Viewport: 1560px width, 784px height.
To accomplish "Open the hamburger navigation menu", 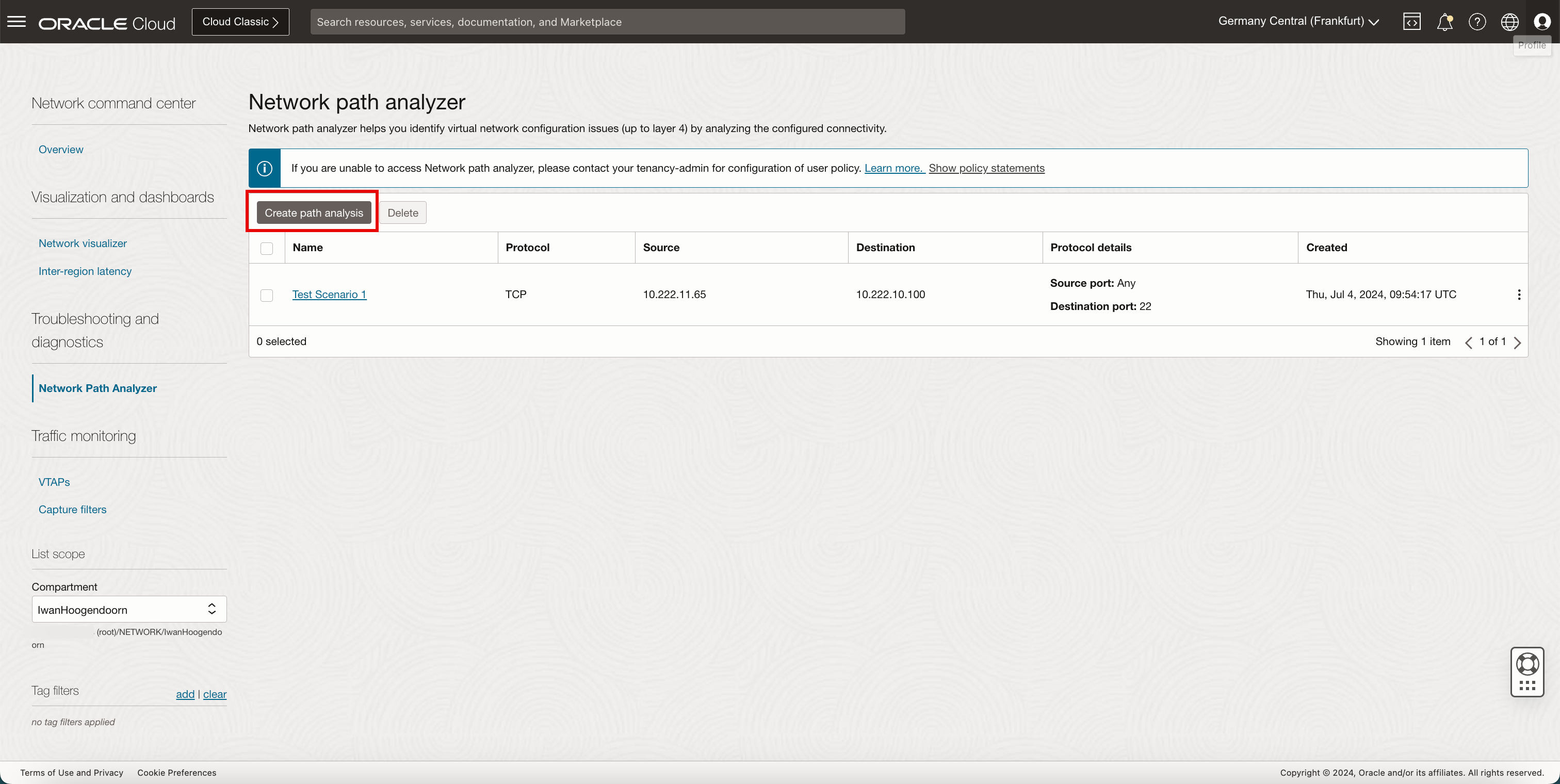I will (17, 22).
